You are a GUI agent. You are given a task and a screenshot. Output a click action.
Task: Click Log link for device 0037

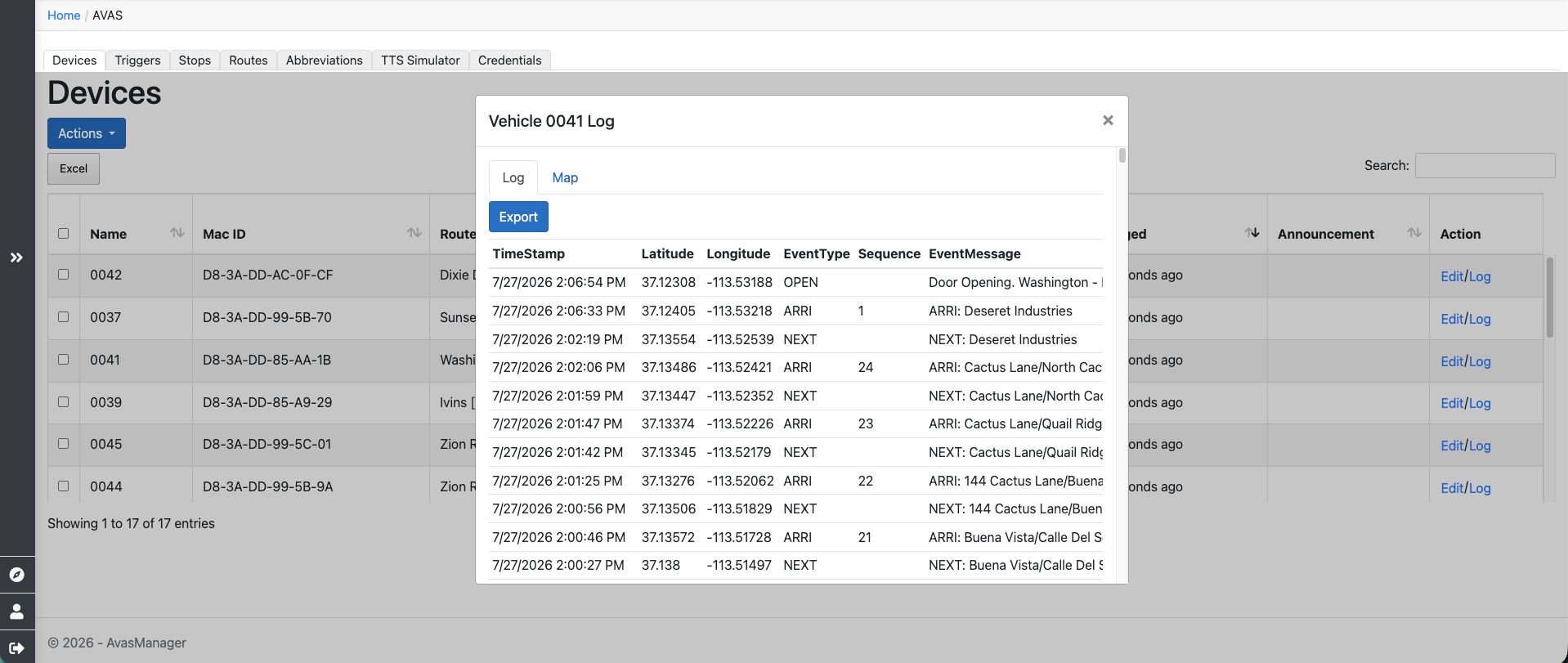click(x=1480, y=319)
